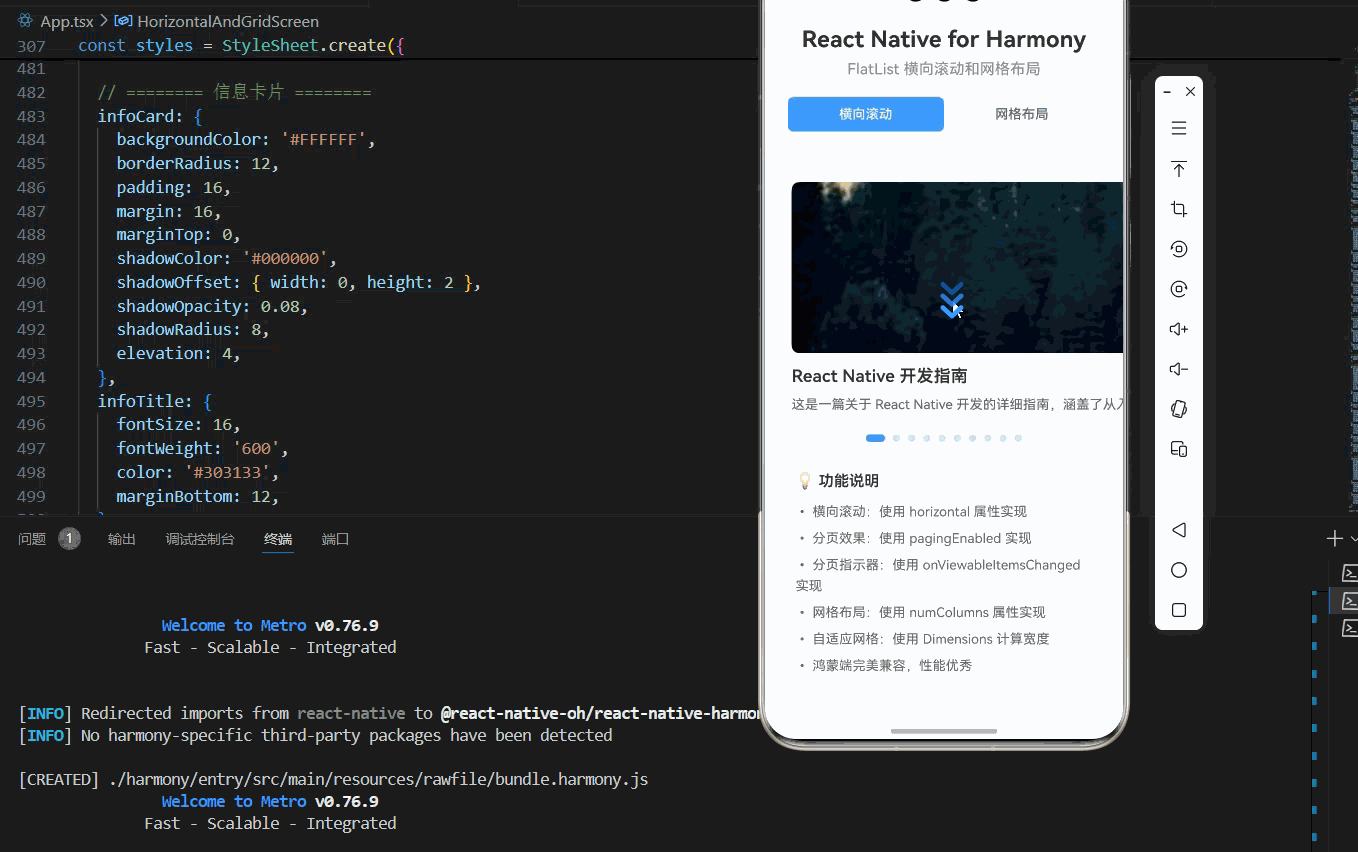
Task: Tap the phone bottom gesture bar
Action: click(944, 731)
